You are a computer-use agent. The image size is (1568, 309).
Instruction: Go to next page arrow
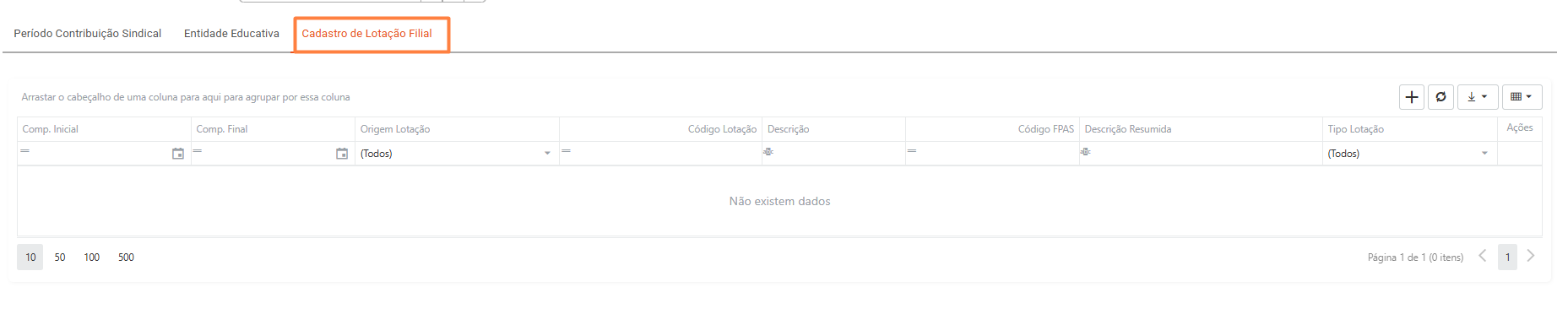click(x=1531, y=256)
